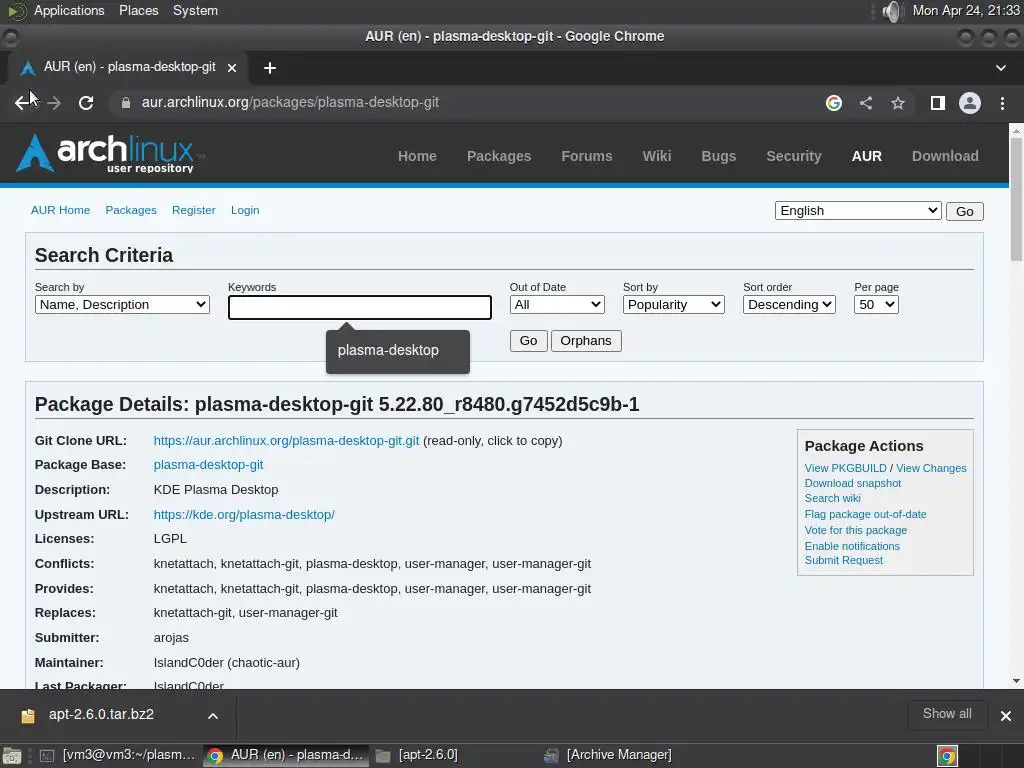Click the Arch Linux logo
Screen dimensions: 1024x768
[x=109, y=153]
